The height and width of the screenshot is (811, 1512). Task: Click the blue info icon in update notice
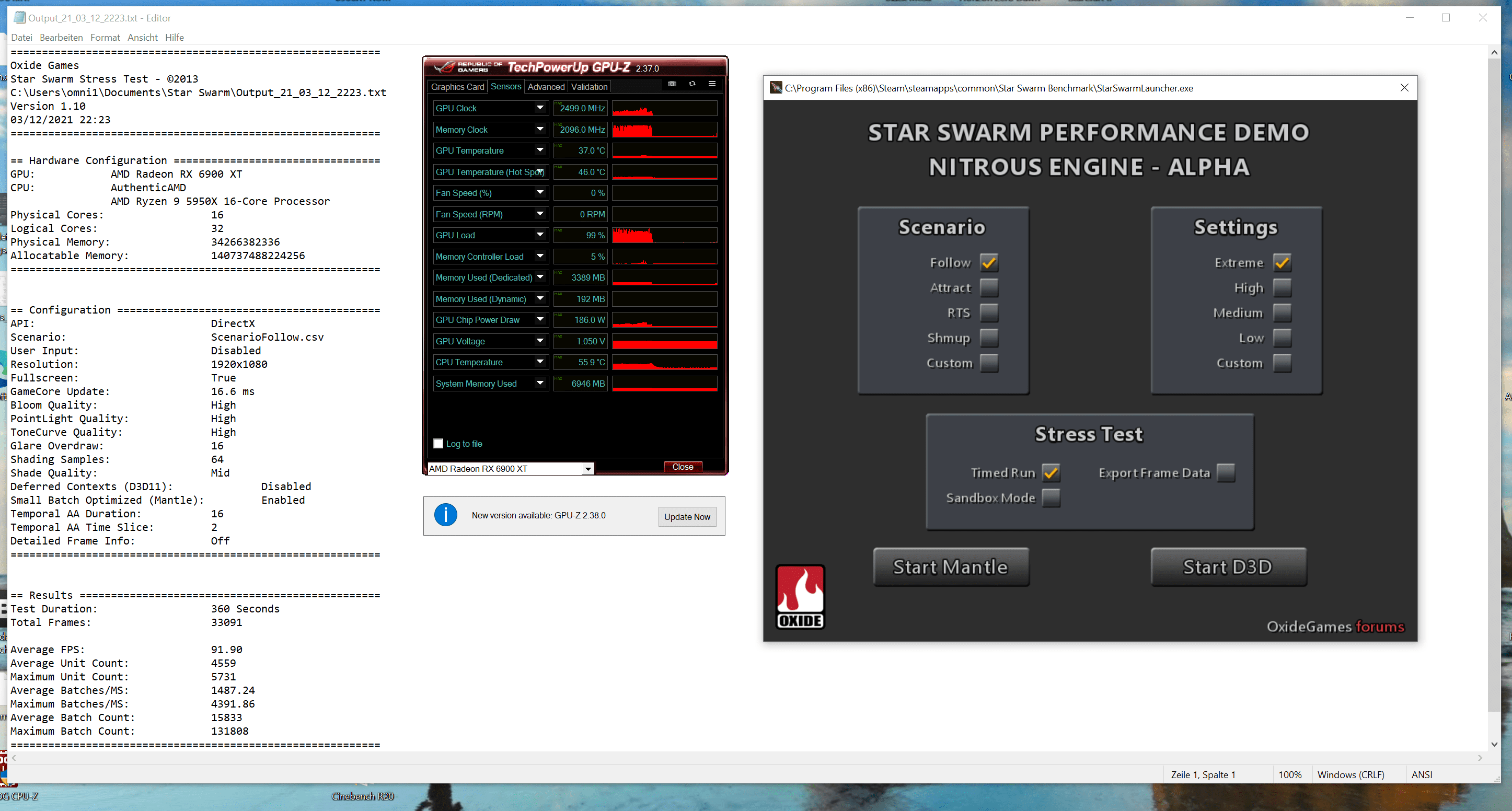445,515
